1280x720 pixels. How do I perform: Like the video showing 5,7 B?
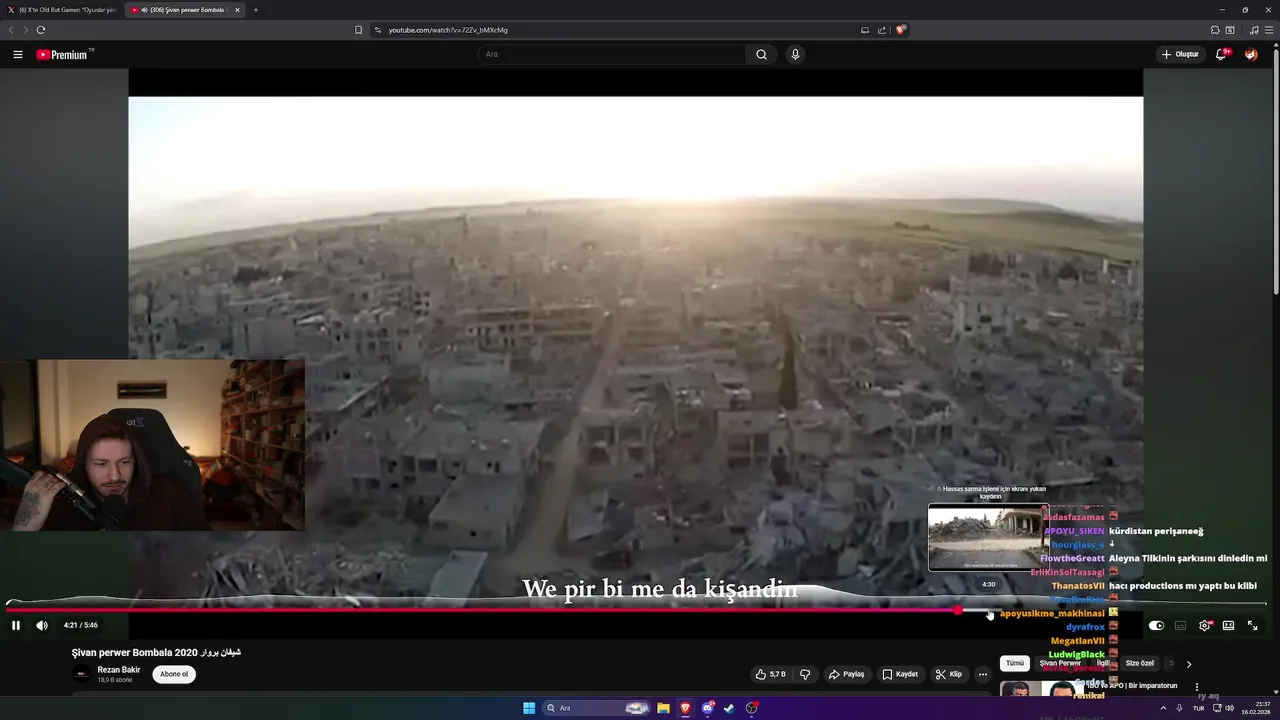771,674
